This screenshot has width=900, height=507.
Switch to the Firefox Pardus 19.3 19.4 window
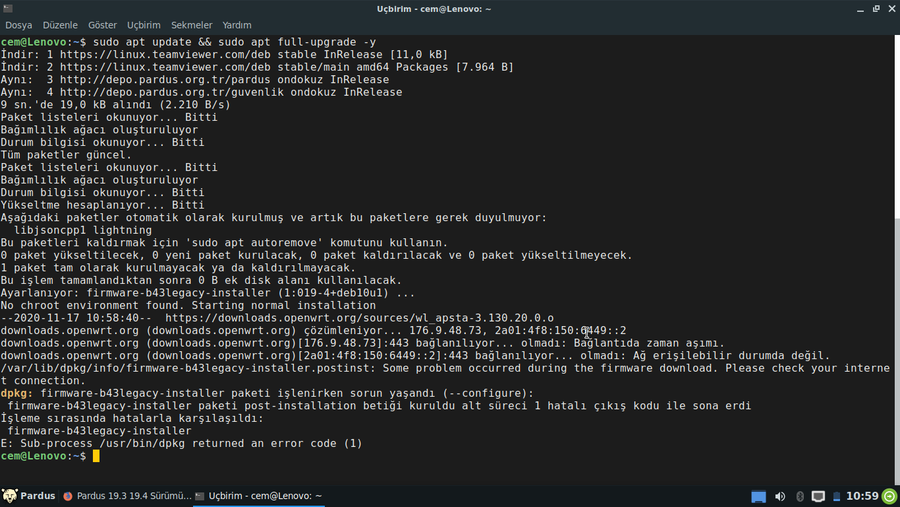click(127, 496)
